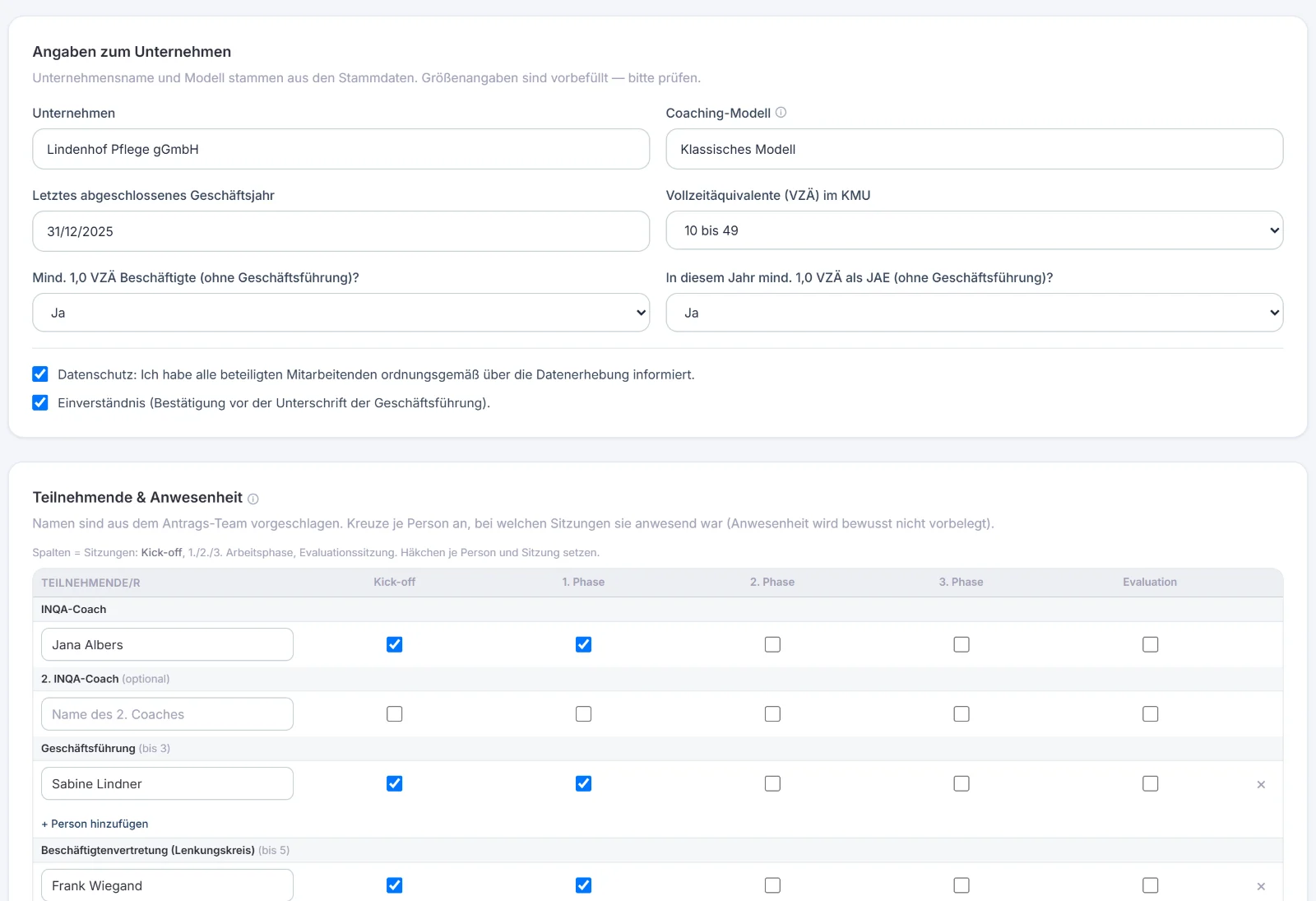The image size is (1316, 901).
Task: Tick Evaluation for Frank Wiegand
Action: pyautogui.click(x=1151, y=885)
